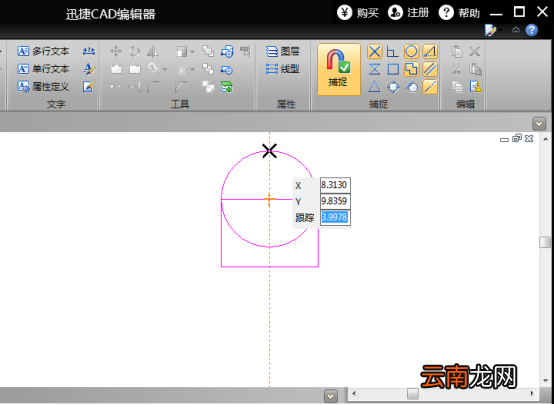Image resolution: width=554 pixels, height=405 pixels.
Task: Enable the perpendicular snap mode icon
Action: (393, 52)
